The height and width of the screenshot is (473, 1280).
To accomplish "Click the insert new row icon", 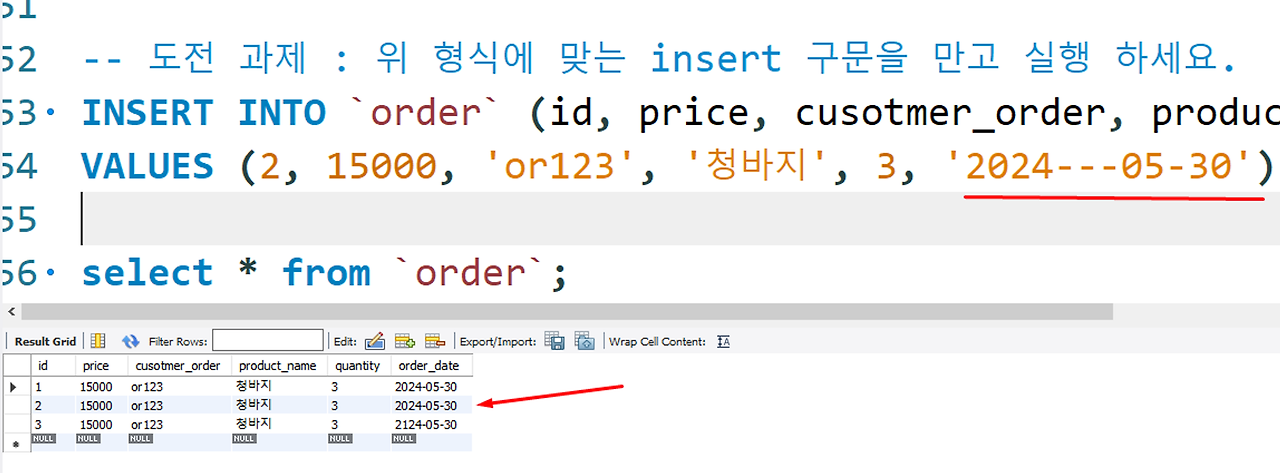I will [x=405, y=341].
